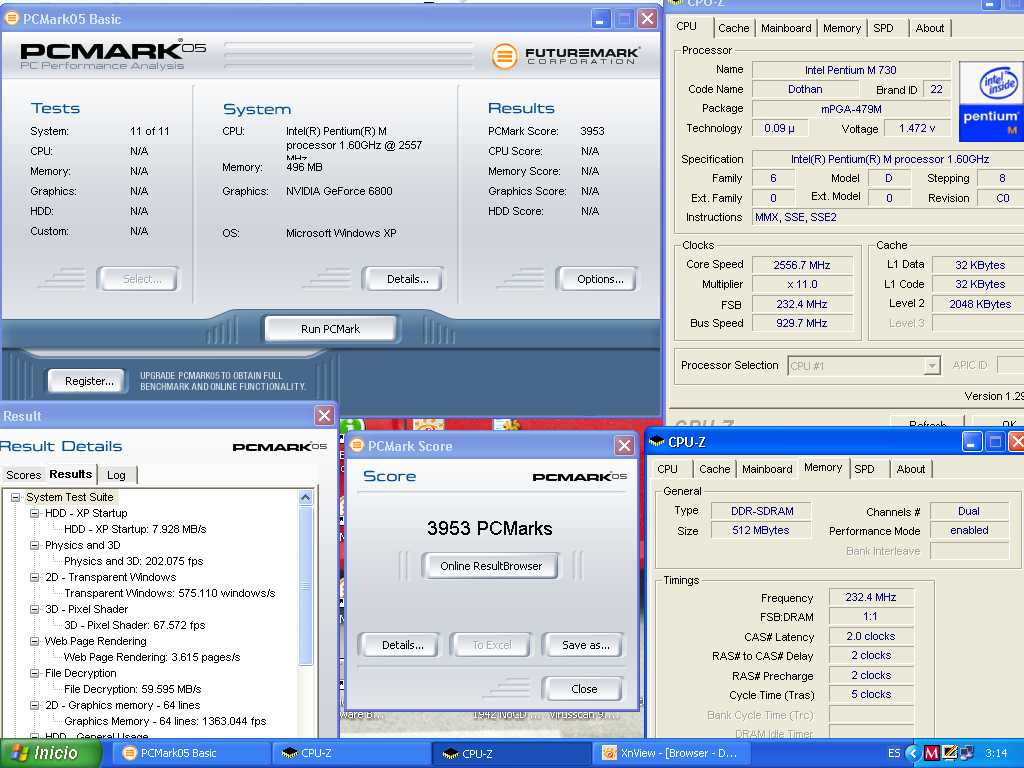Switch to Scores tab in Result Details
Screen dimensions: 1024x768
(x=24, y=475)
